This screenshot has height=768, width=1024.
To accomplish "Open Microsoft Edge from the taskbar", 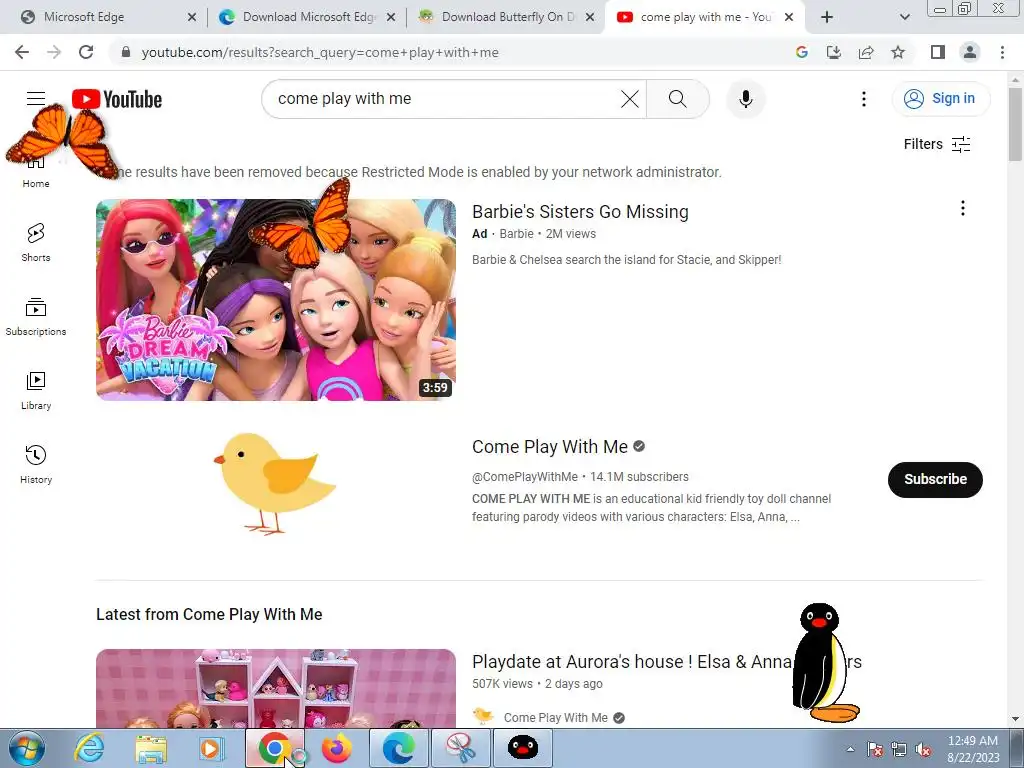I will 399,748.
